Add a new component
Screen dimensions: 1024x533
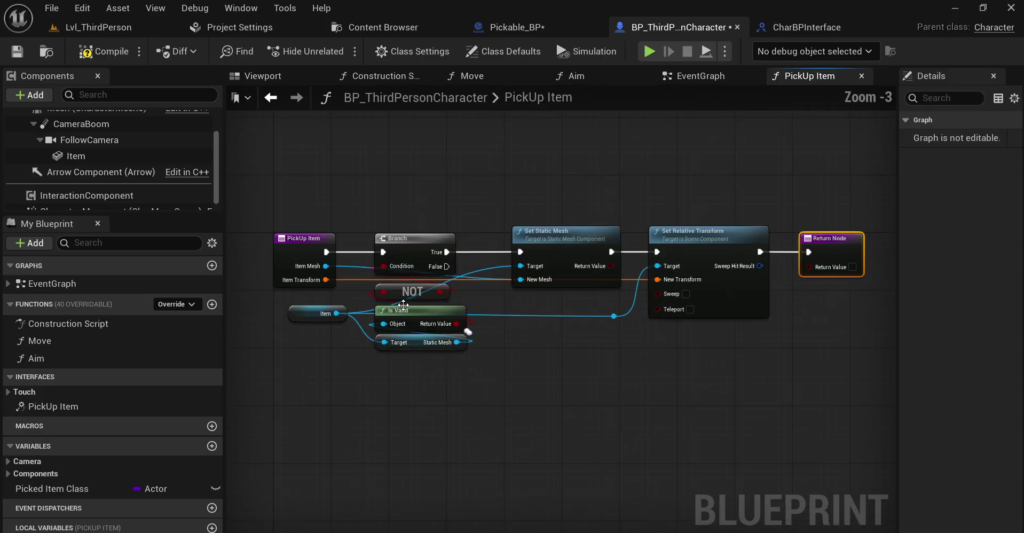pyautogui.click(x=29, y=95)
